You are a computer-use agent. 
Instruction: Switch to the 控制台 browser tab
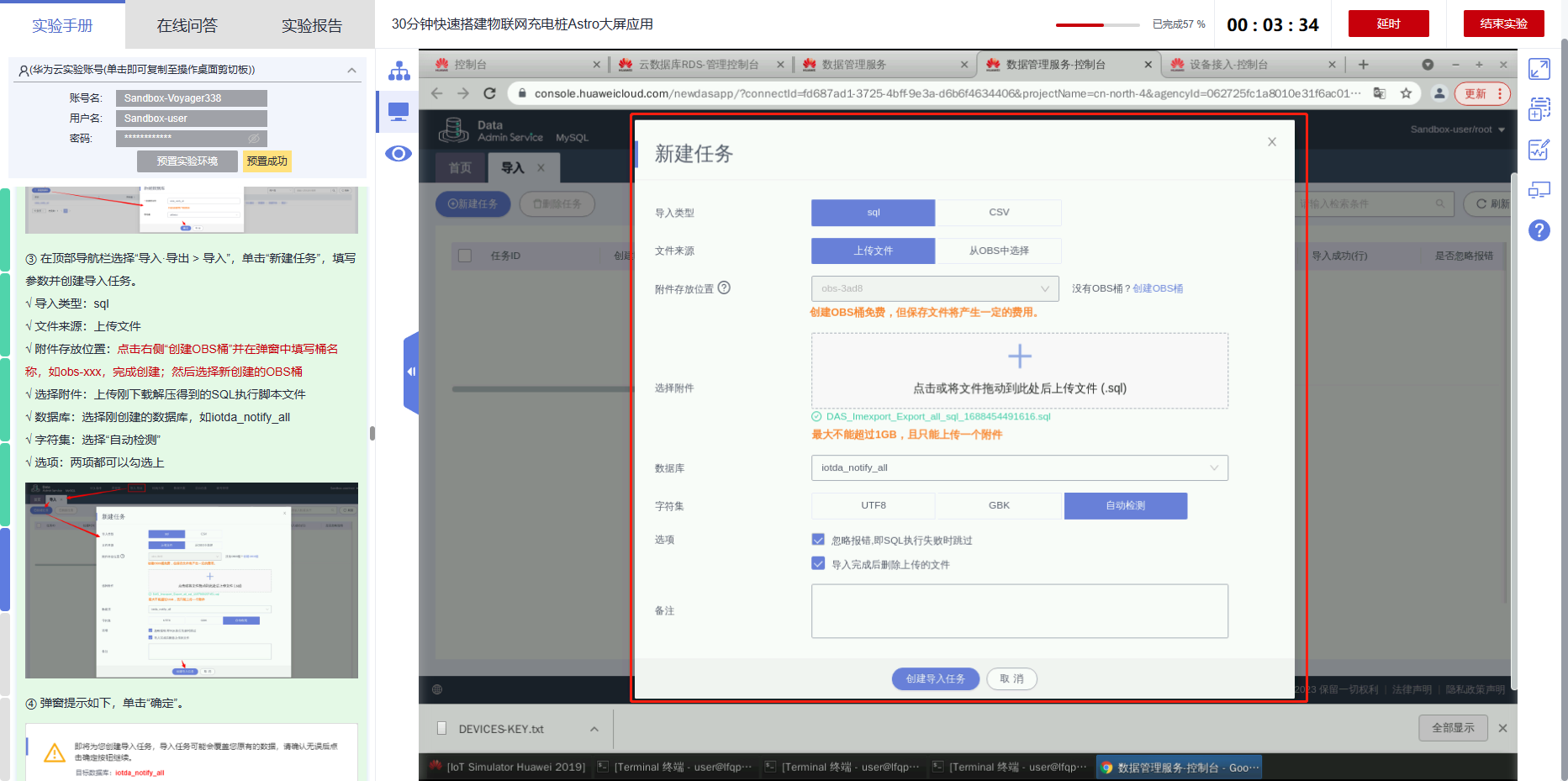click(514, 65)
